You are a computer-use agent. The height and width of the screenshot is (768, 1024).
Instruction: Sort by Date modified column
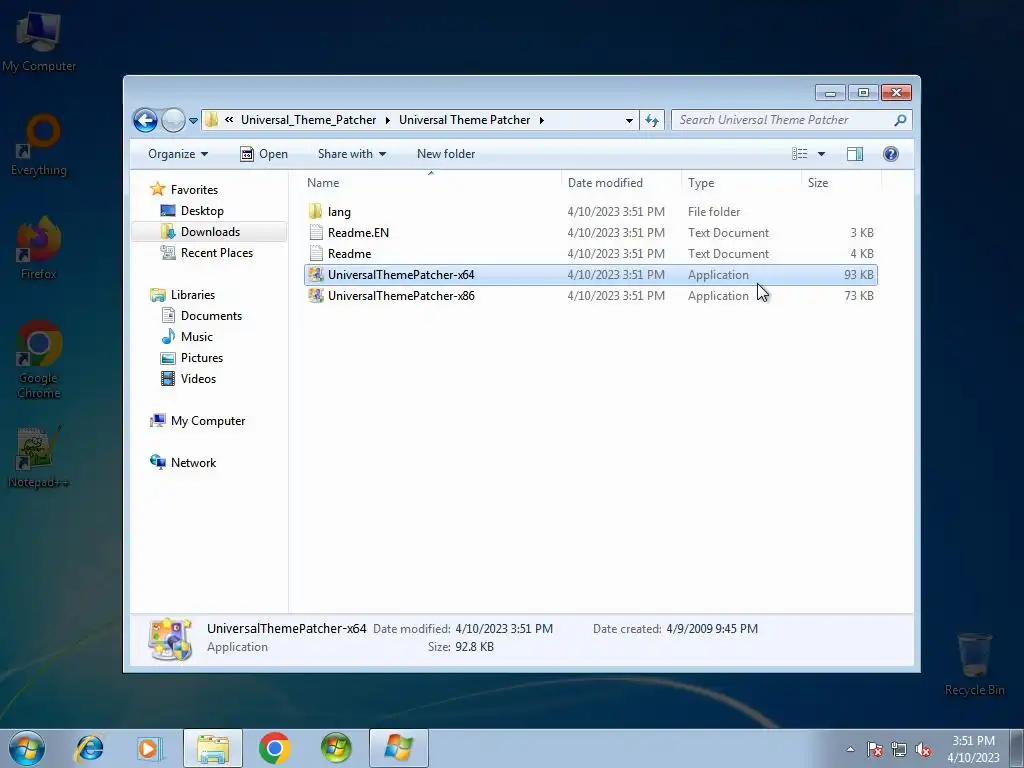(621, 183)
